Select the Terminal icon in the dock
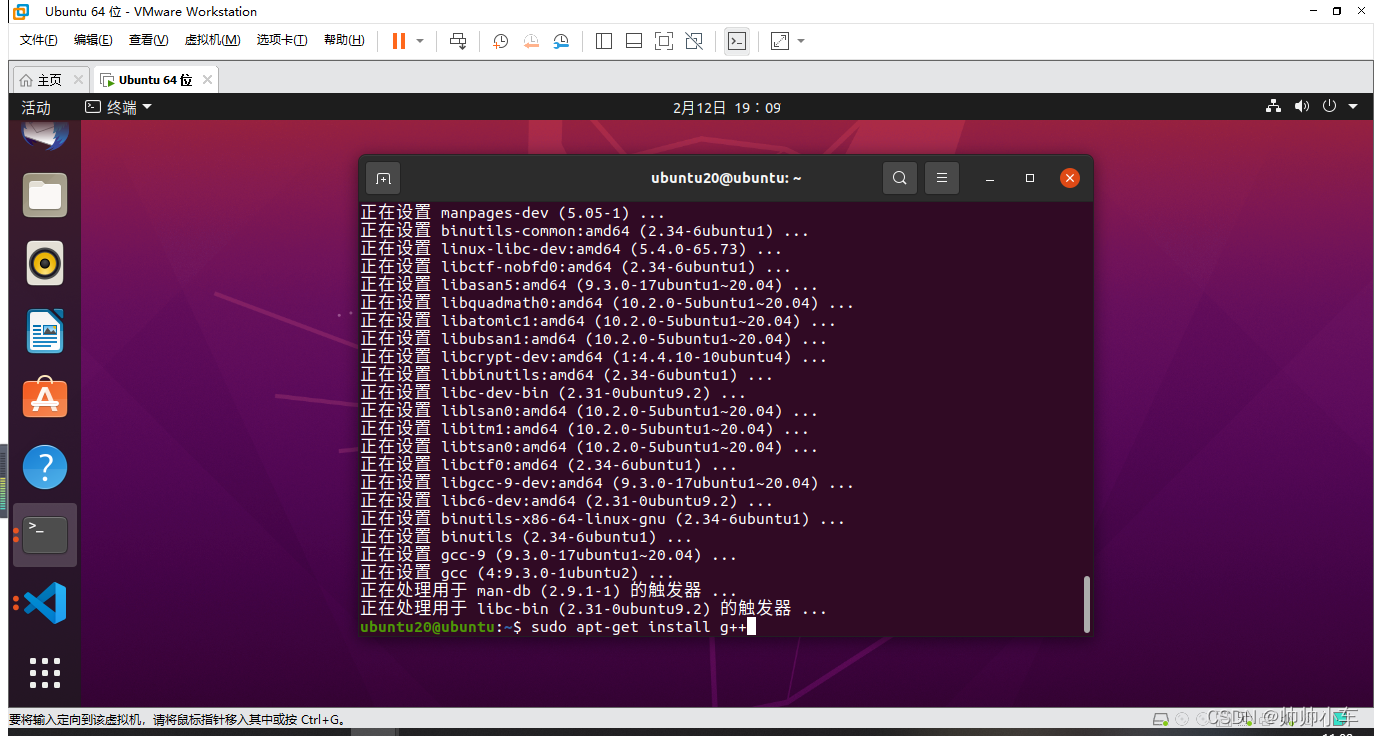This screenshot has width=1374, height=736. tap(45, 535)
